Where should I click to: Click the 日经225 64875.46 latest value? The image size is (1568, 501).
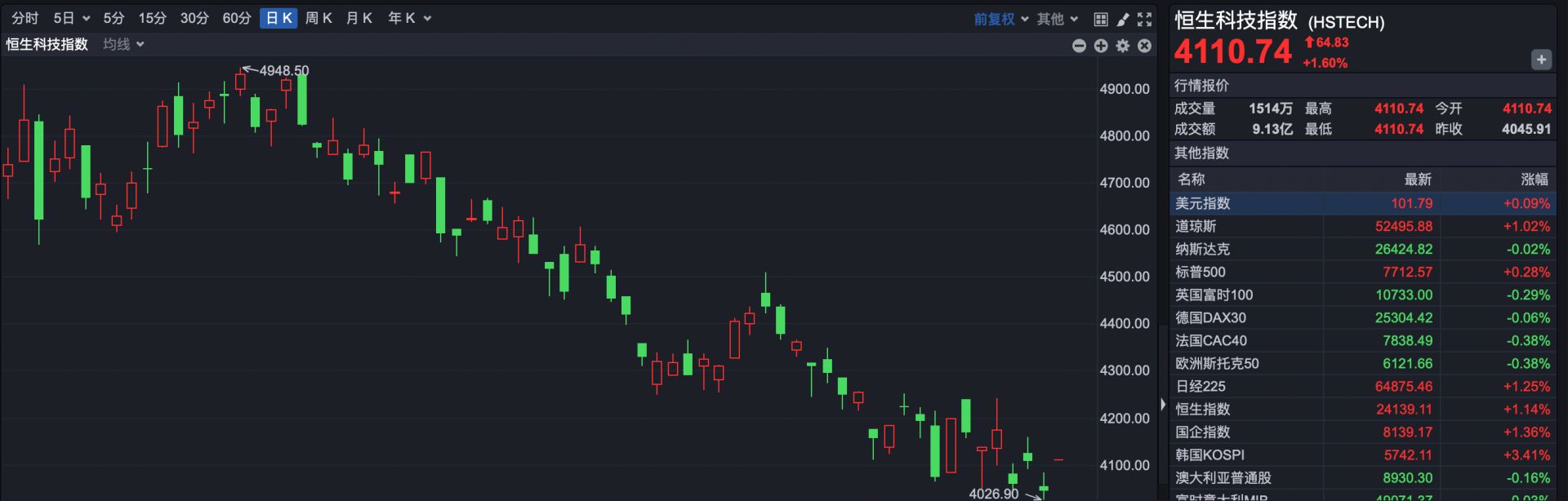(1403, 386)
